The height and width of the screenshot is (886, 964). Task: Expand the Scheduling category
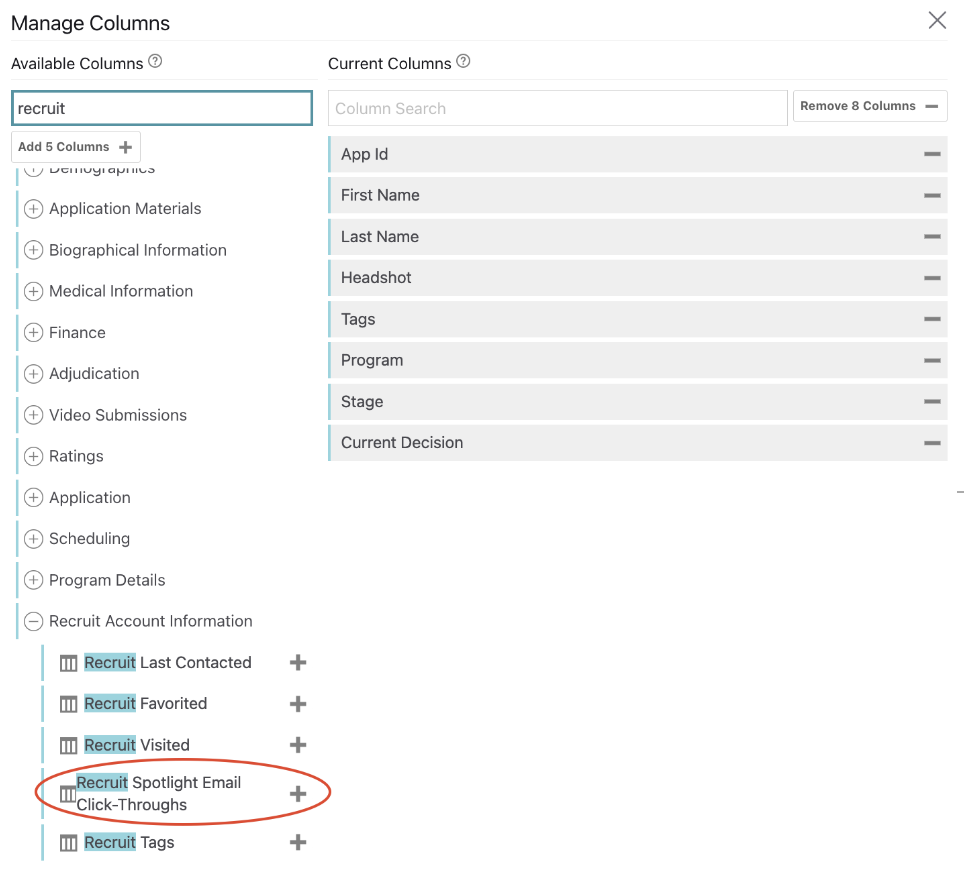[x=34, y=539]
